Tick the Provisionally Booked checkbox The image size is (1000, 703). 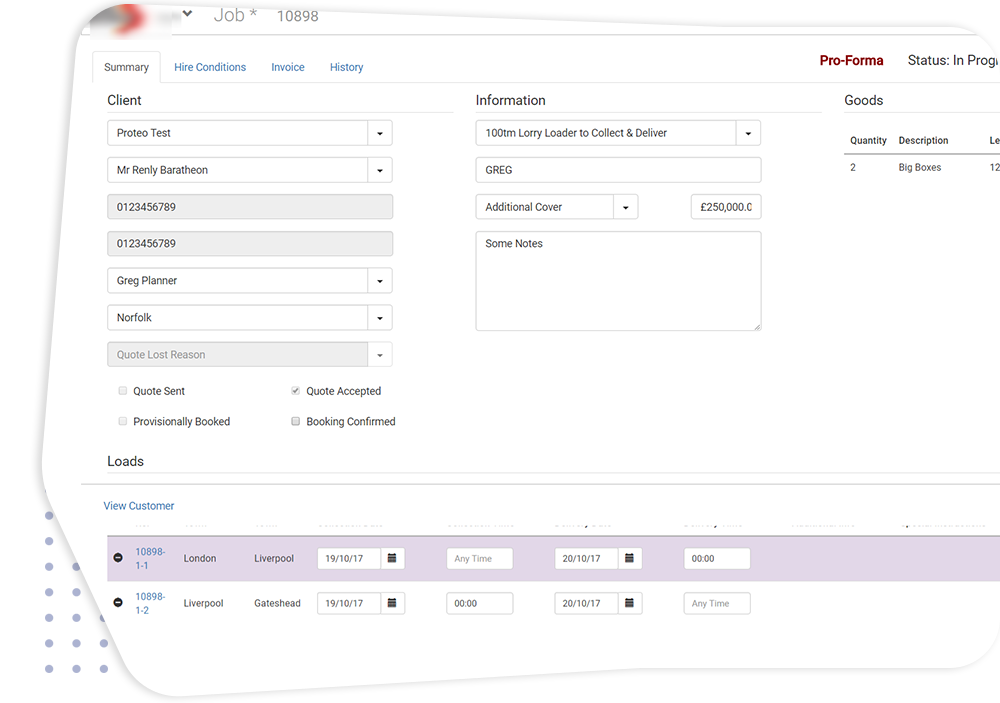click(122, 421)
